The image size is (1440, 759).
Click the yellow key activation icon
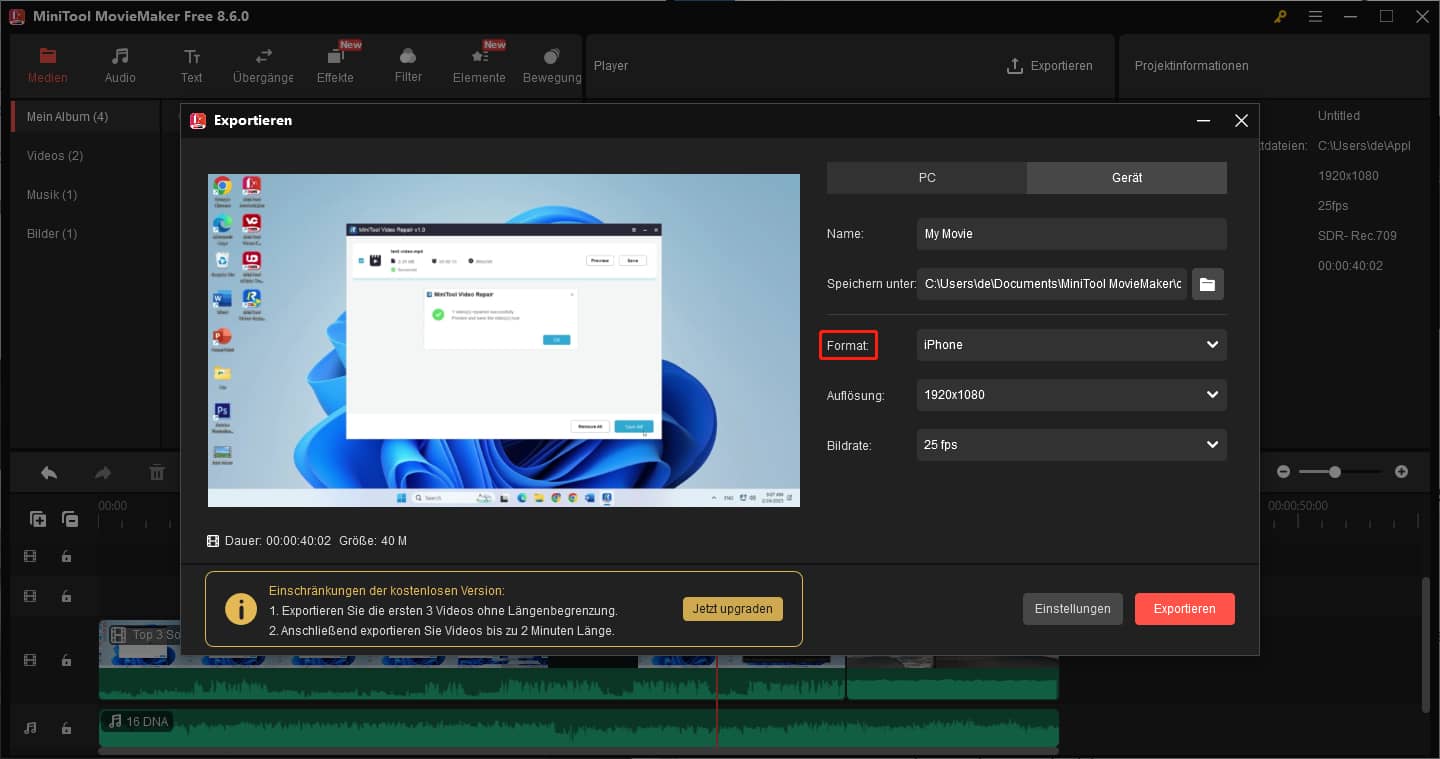click(x=1278, y=16)
